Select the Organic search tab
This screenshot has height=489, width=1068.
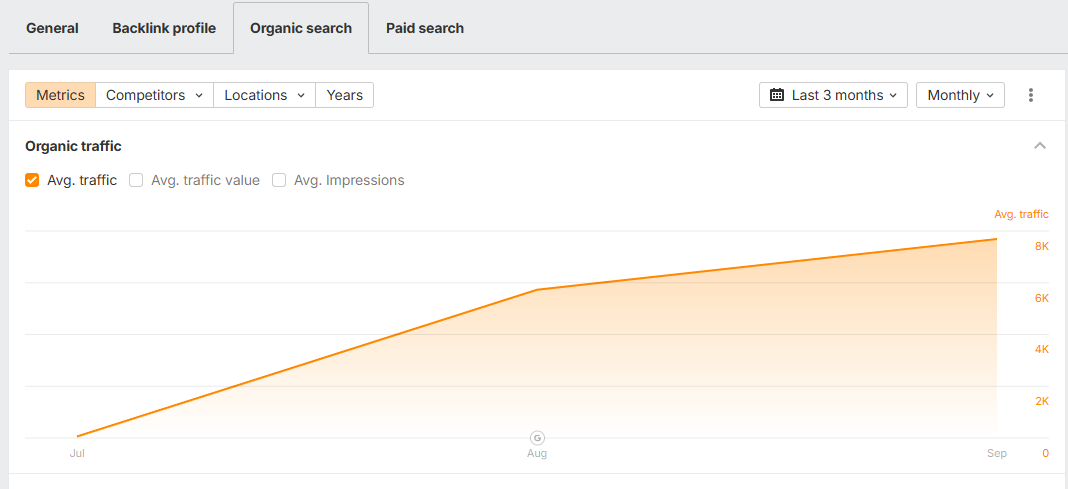coord(301,29)
